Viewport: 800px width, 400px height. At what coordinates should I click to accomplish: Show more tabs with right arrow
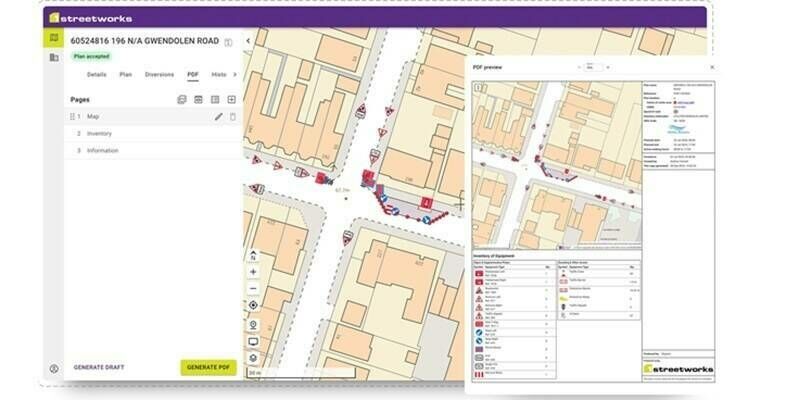click(x=235, y=74)
